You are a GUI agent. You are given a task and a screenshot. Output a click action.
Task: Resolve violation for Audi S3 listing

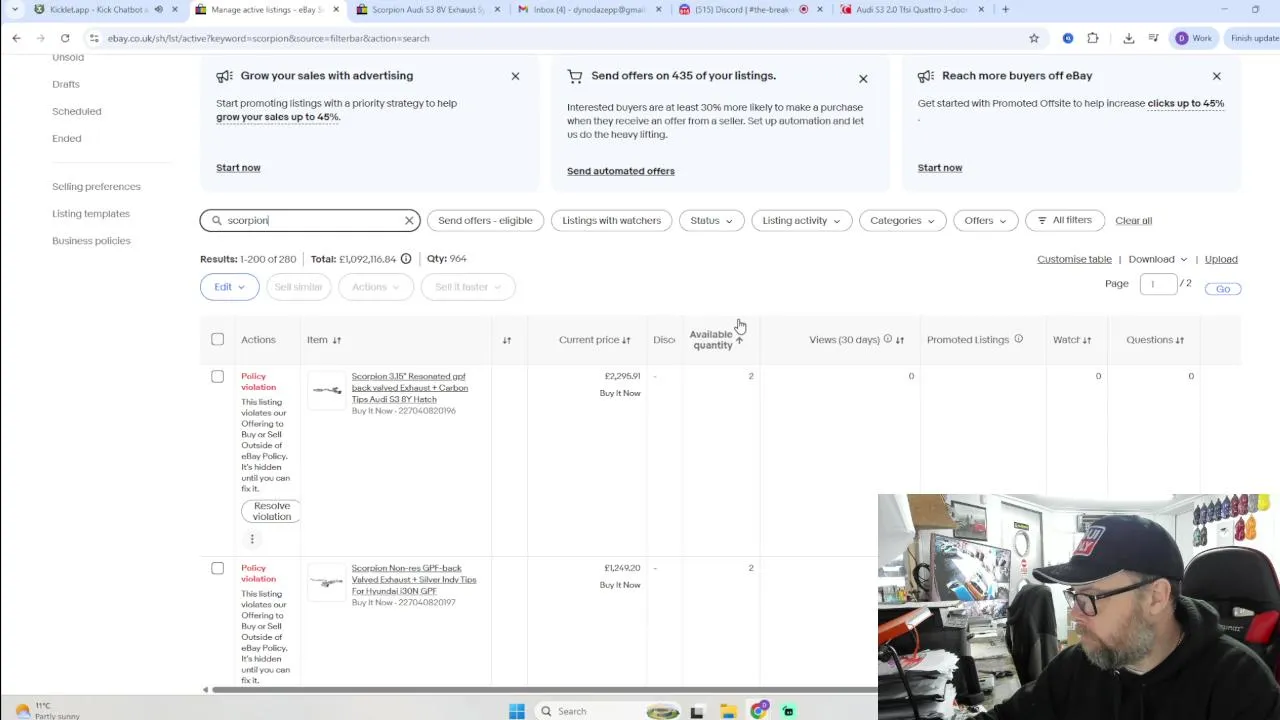(x=271, y=511)
